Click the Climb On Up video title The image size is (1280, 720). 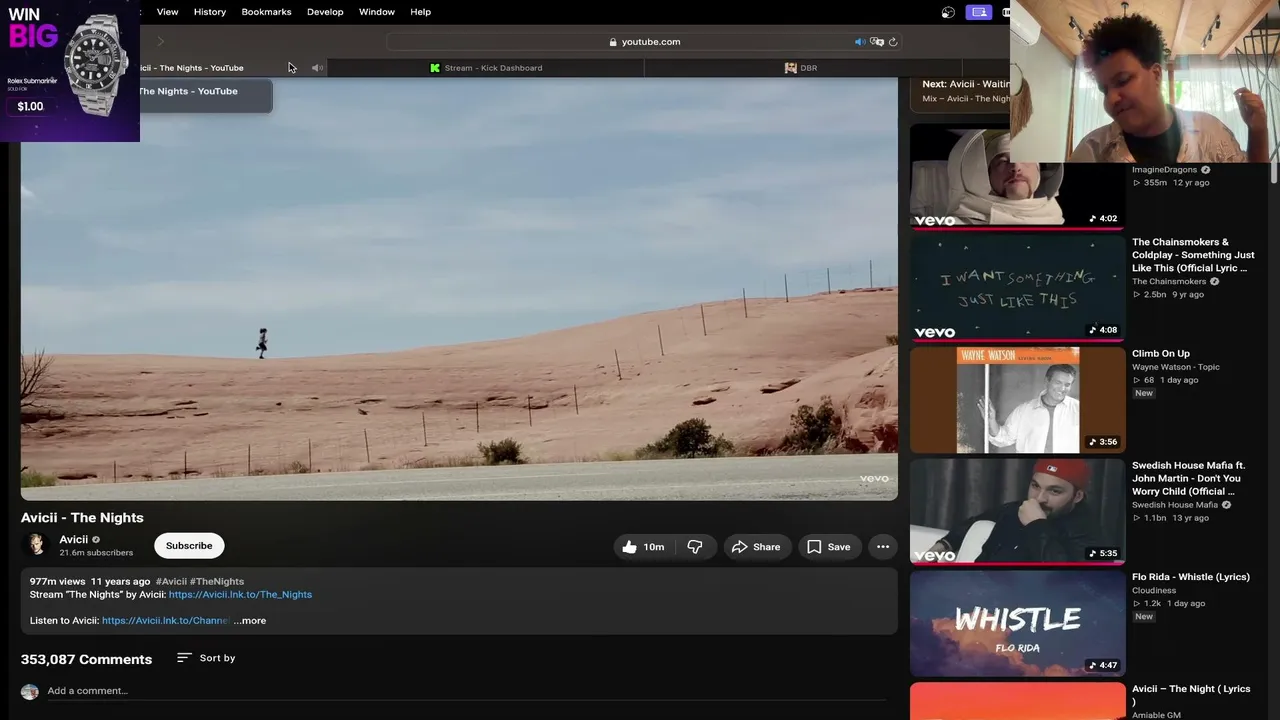1161,353
